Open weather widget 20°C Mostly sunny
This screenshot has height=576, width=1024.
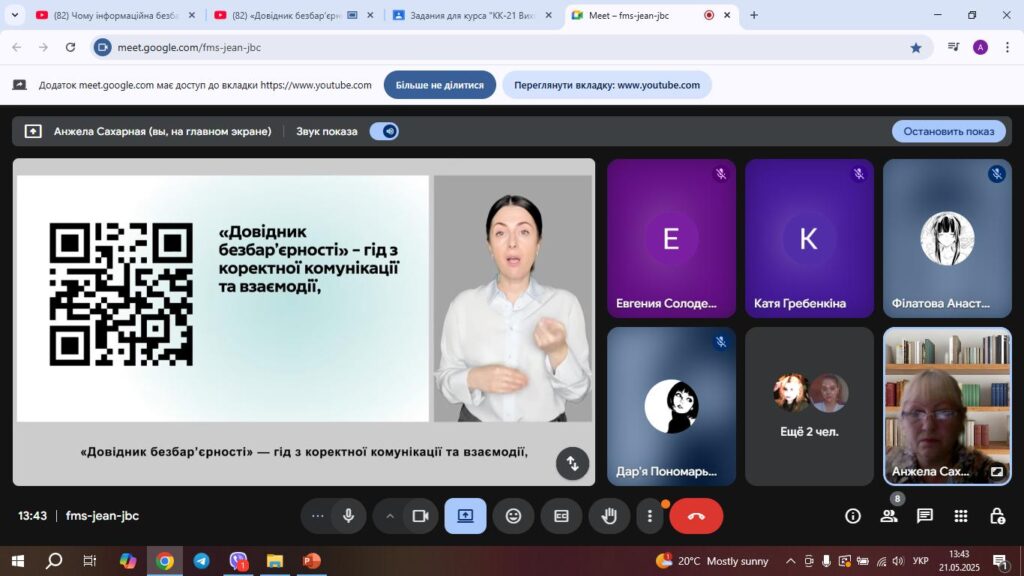click(712, 561)
